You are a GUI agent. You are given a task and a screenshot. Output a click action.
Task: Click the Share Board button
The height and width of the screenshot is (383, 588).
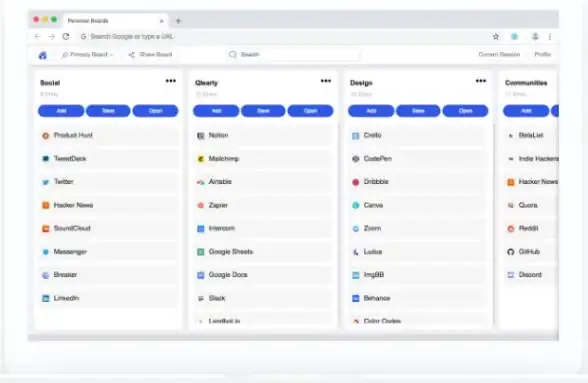150,55
